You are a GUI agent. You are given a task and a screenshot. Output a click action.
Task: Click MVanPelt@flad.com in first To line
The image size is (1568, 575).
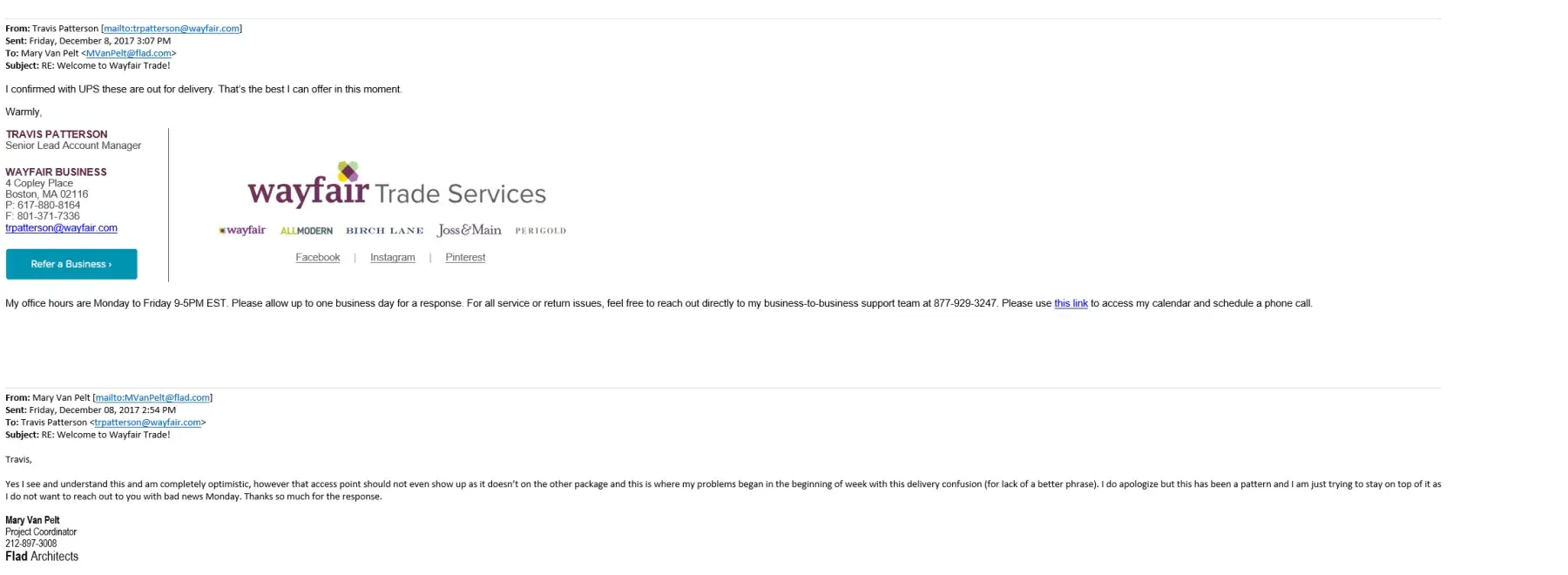click(128, 53)
